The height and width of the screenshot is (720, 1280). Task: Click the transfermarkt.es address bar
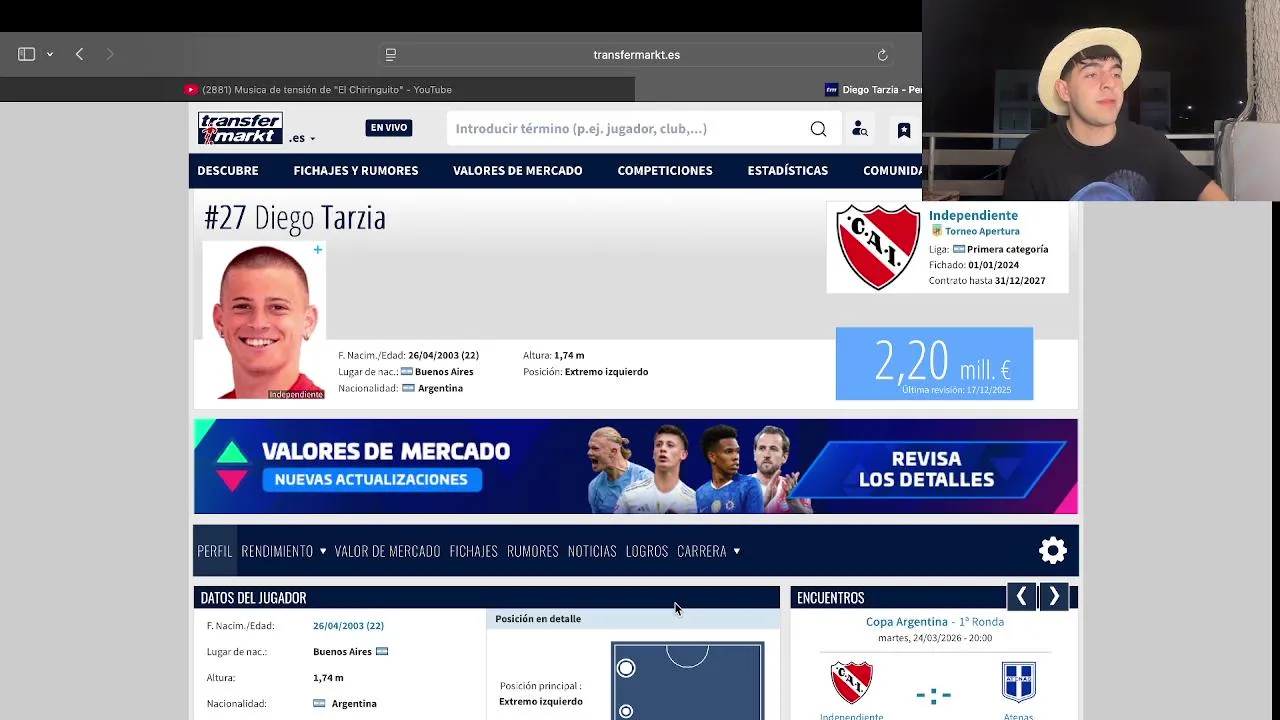tap(636, 55)
